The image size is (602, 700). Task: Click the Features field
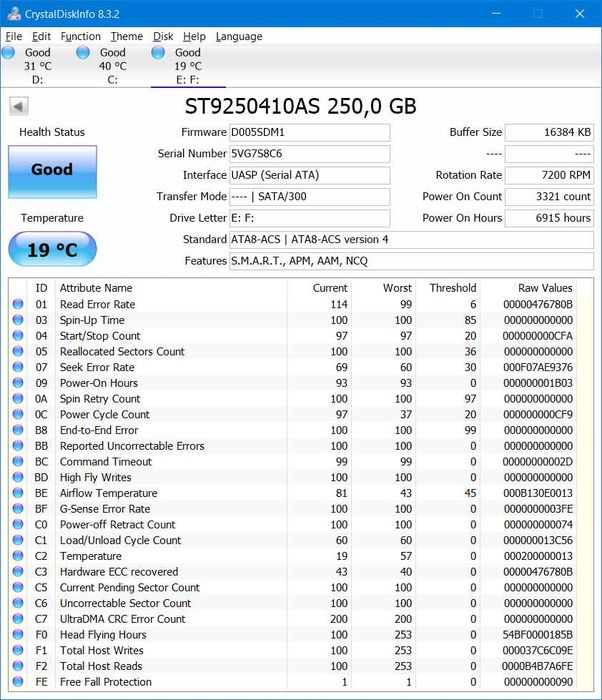pos(411,261)
